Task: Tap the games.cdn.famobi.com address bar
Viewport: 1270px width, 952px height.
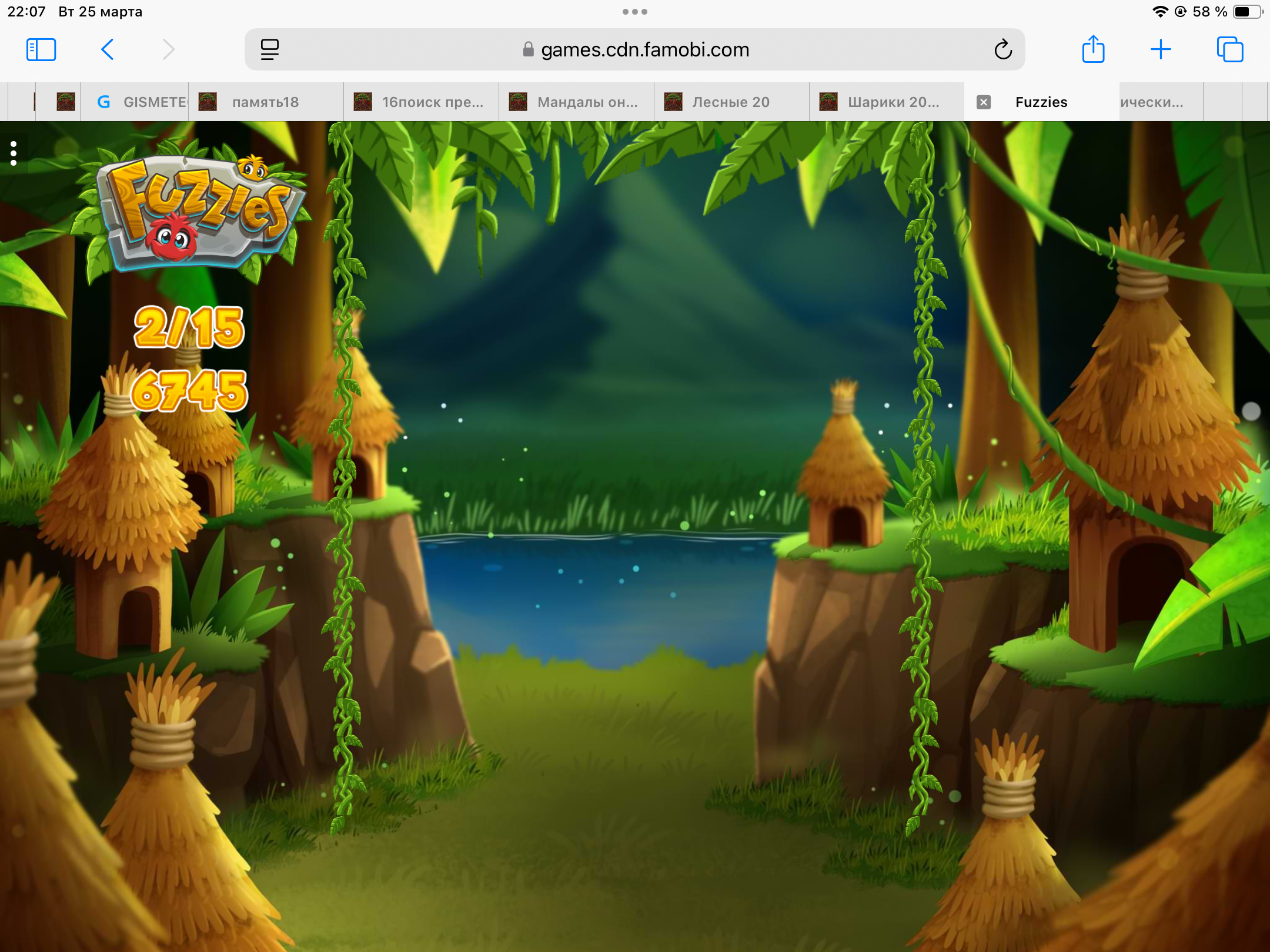Action: point(635,49)
